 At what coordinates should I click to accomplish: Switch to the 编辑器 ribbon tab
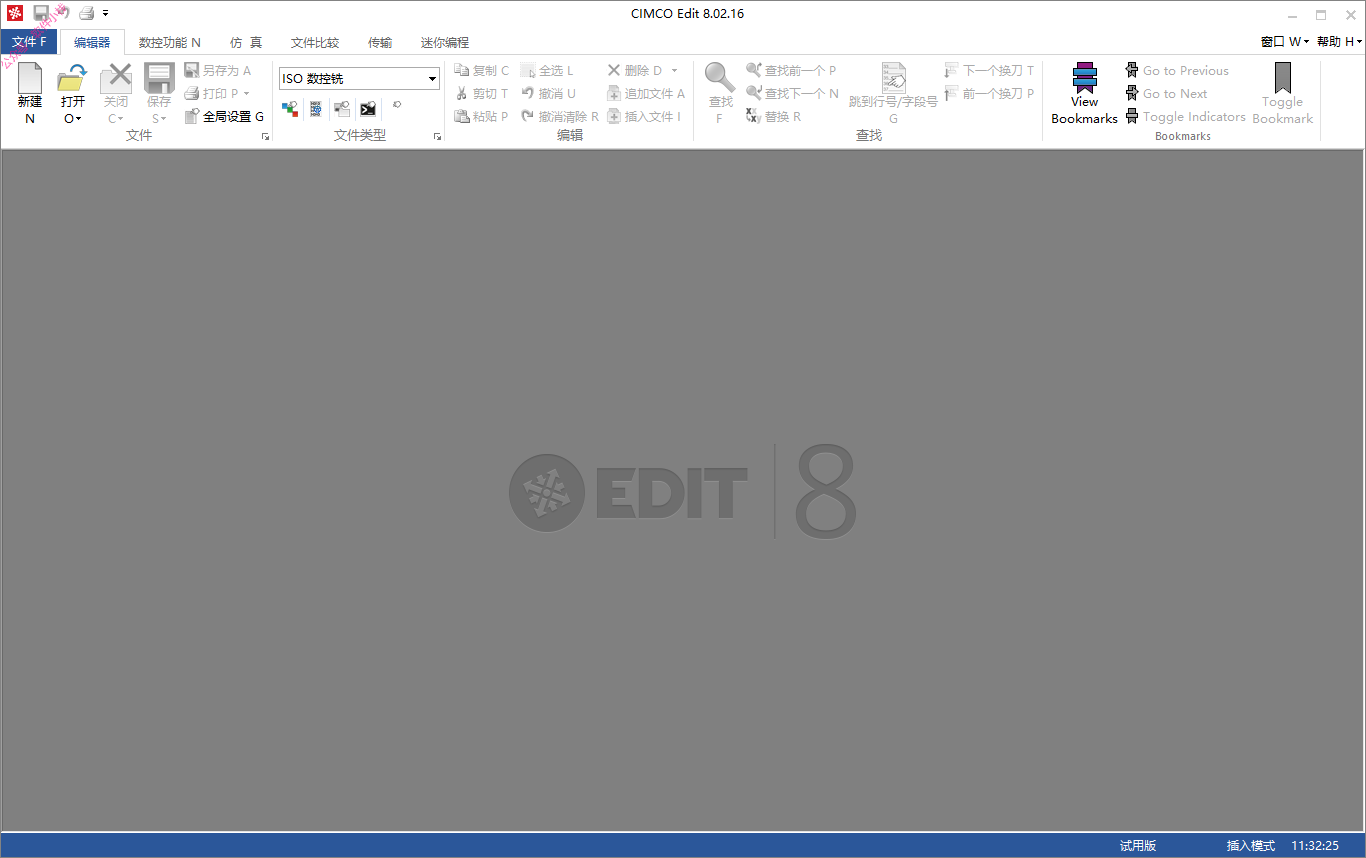coord(92,42)
